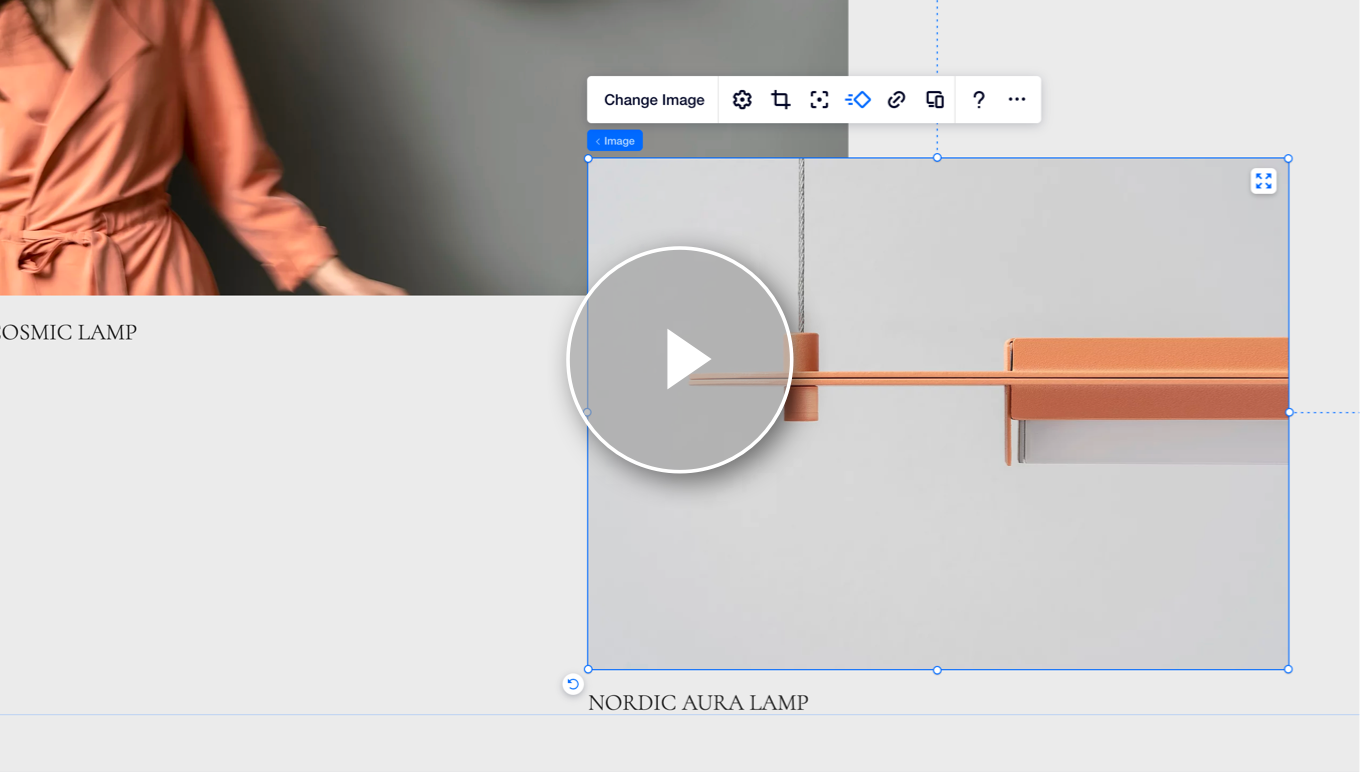Click the devices icon in the image toolbar
The height and width of the screenshot is (772, 1360).
[x=935, y=100]
